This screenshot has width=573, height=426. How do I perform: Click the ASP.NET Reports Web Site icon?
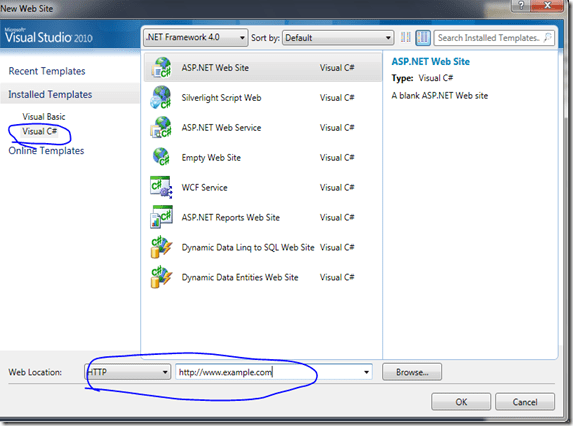coord(161,217)
